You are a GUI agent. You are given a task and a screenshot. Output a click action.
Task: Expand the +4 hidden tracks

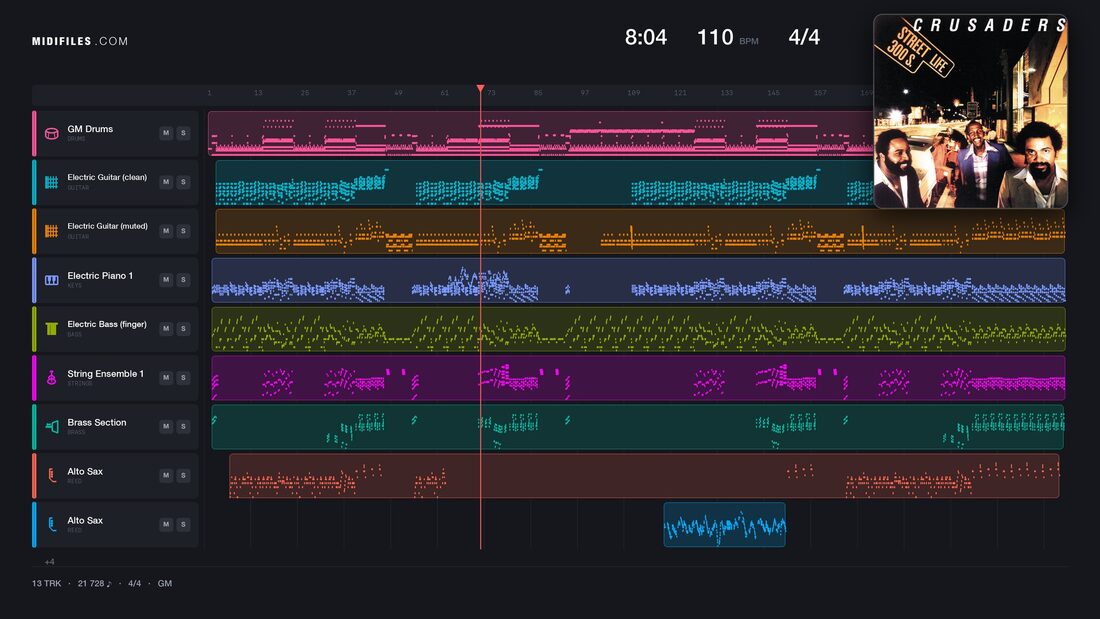(x=49, y=561)
